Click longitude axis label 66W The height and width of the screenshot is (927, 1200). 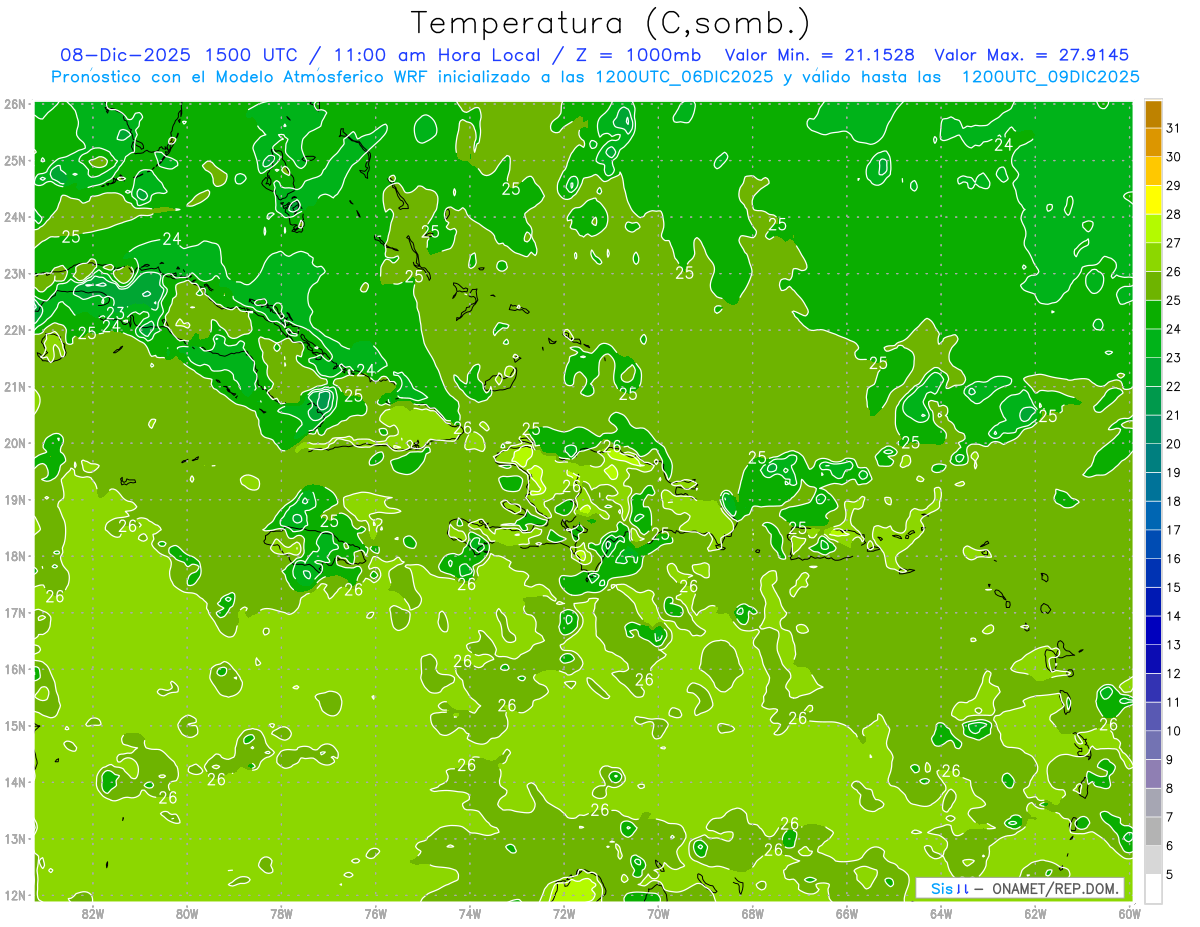847,913
